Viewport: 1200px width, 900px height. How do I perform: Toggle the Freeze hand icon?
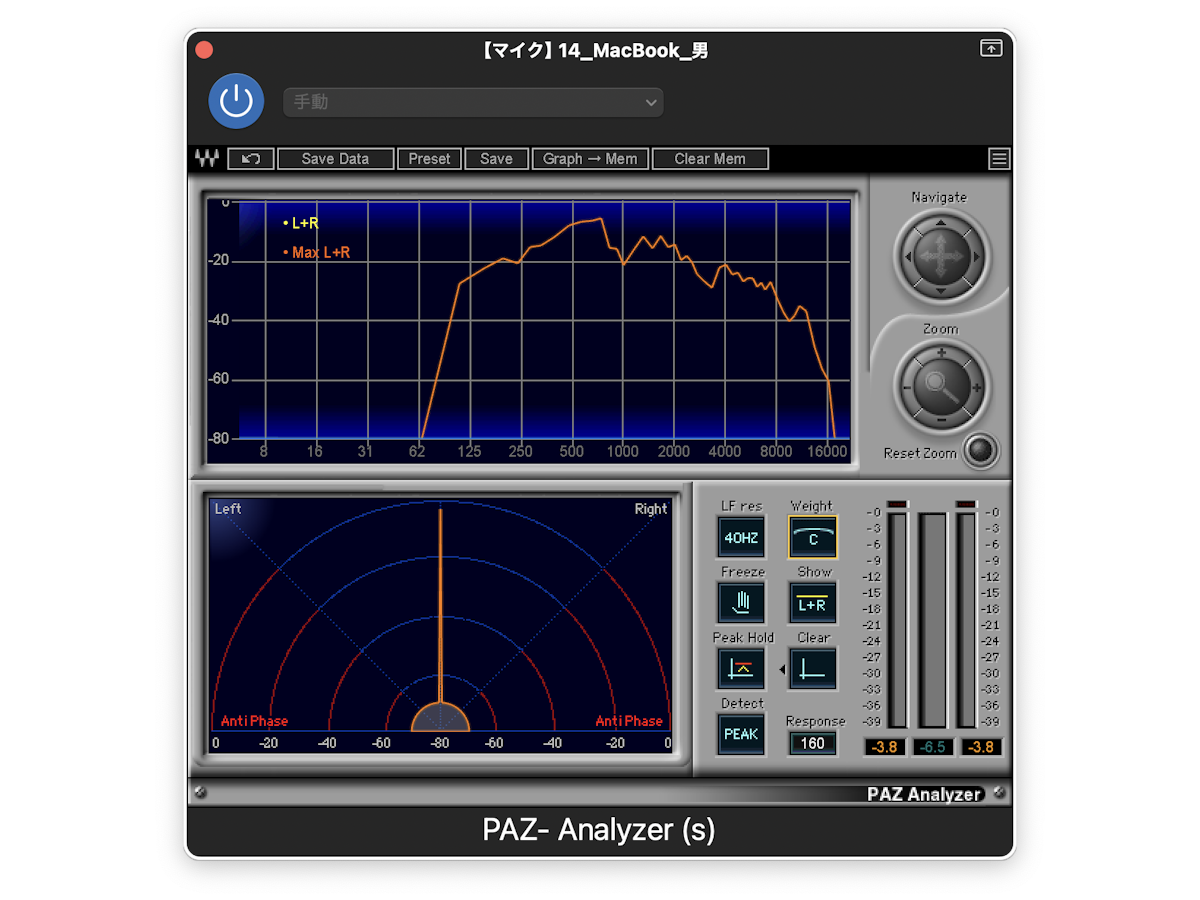(x=741, y=603)
